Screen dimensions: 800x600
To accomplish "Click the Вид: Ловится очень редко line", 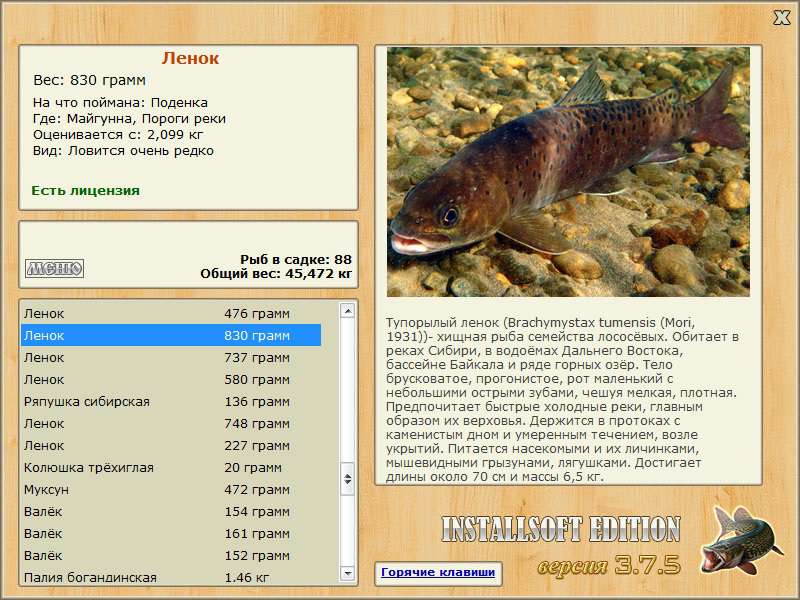I will click(x=123, y=151).
